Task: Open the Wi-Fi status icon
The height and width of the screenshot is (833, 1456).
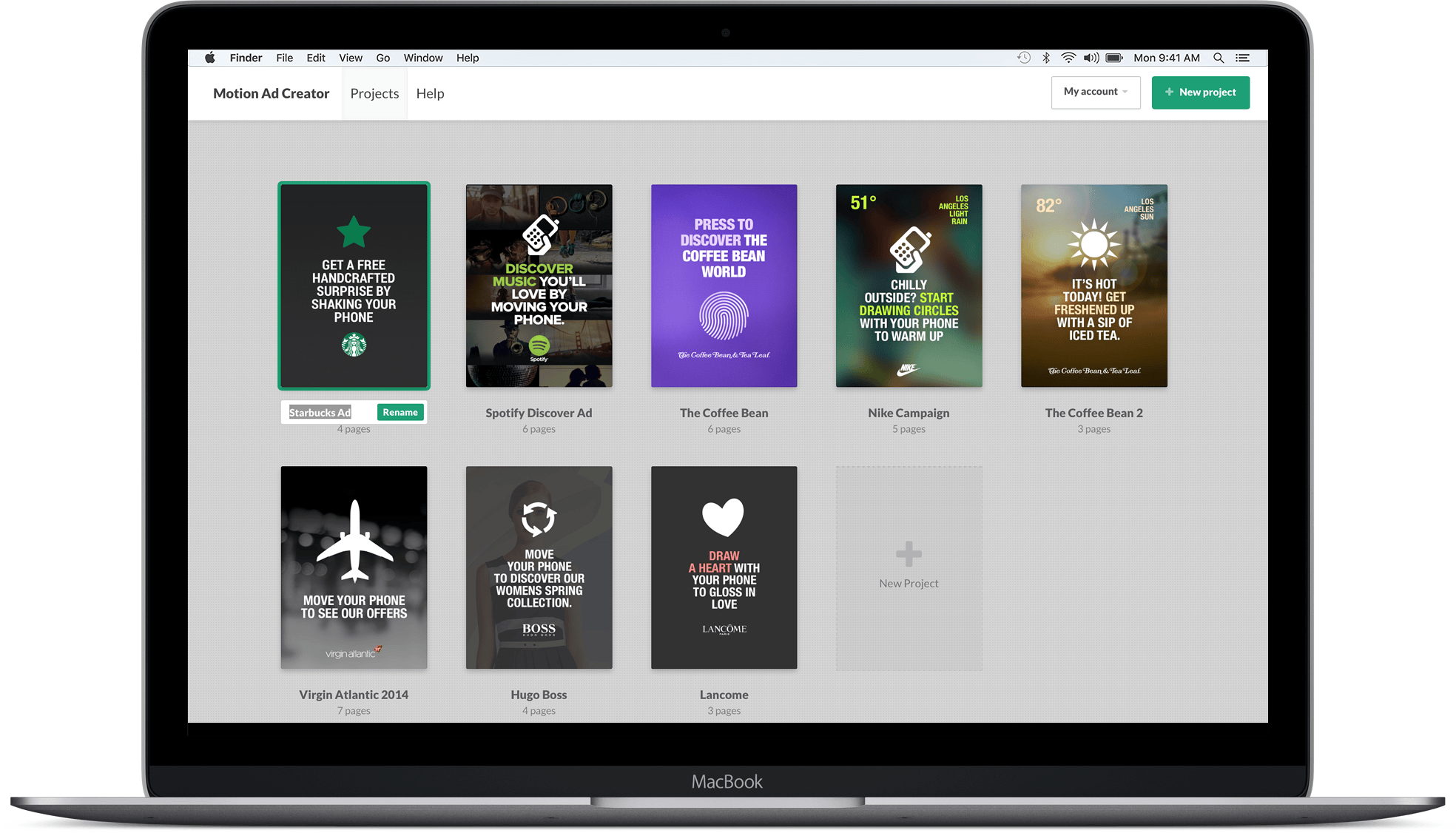Action: [1068, 58]
